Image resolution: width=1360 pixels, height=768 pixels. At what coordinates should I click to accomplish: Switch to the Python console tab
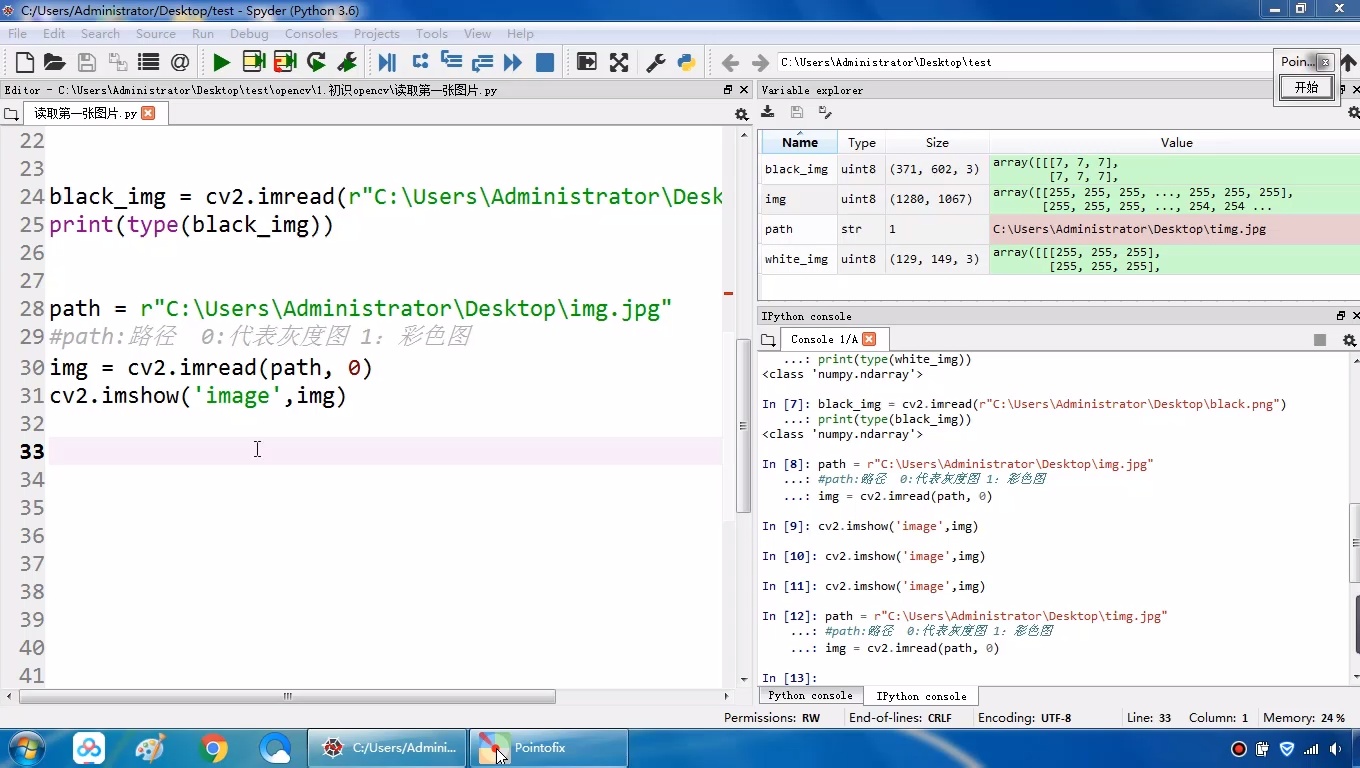(x=810, y=696)
